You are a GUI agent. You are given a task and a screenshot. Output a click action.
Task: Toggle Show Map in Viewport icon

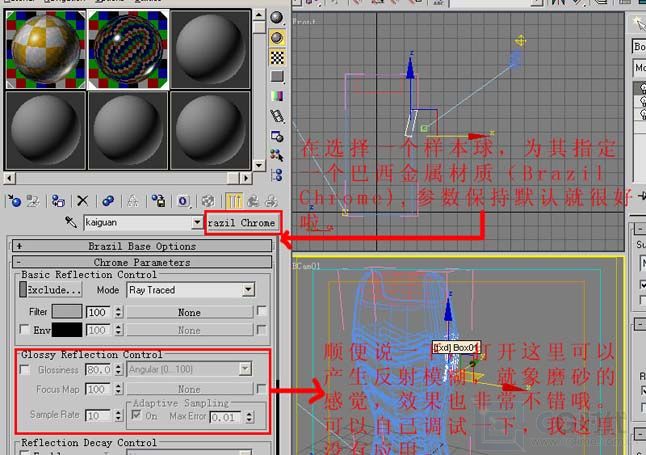pos(208,201)
